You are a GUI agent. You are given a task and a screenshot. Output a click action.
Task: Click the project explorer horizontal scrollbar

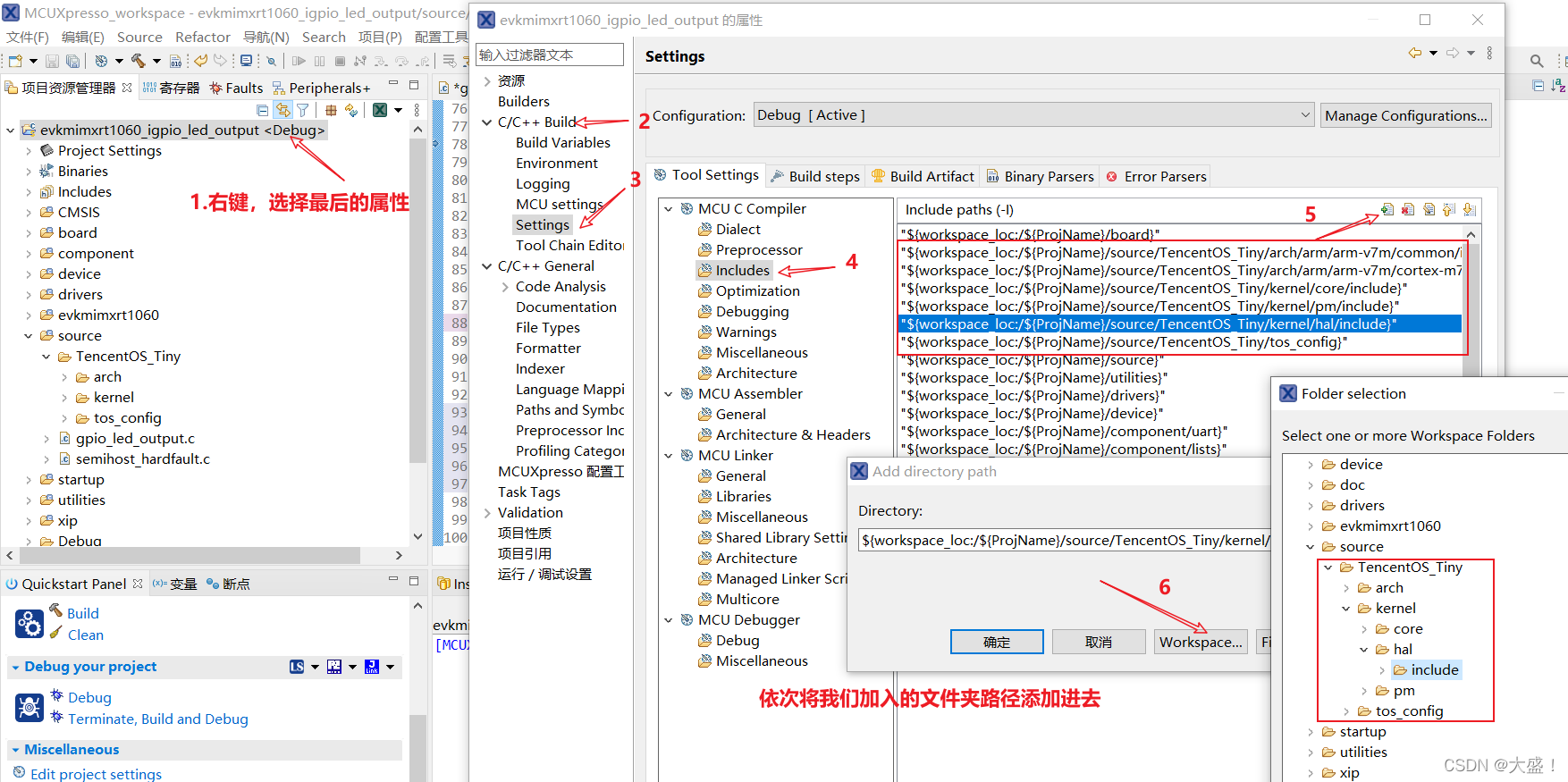pos(189,555)
